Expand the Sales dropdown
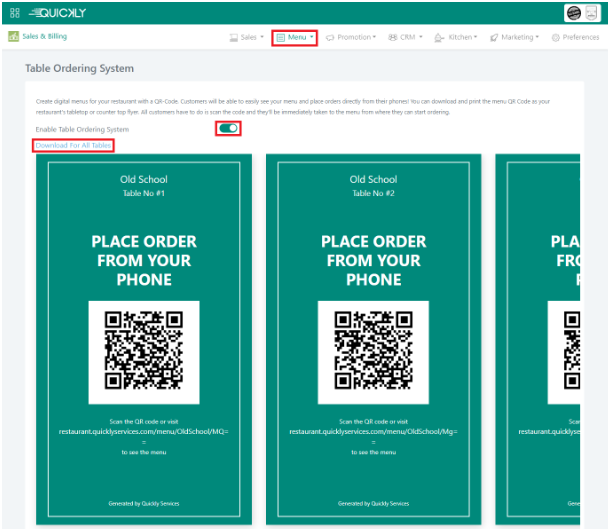 pyautogui.click(x=247, y=37)
